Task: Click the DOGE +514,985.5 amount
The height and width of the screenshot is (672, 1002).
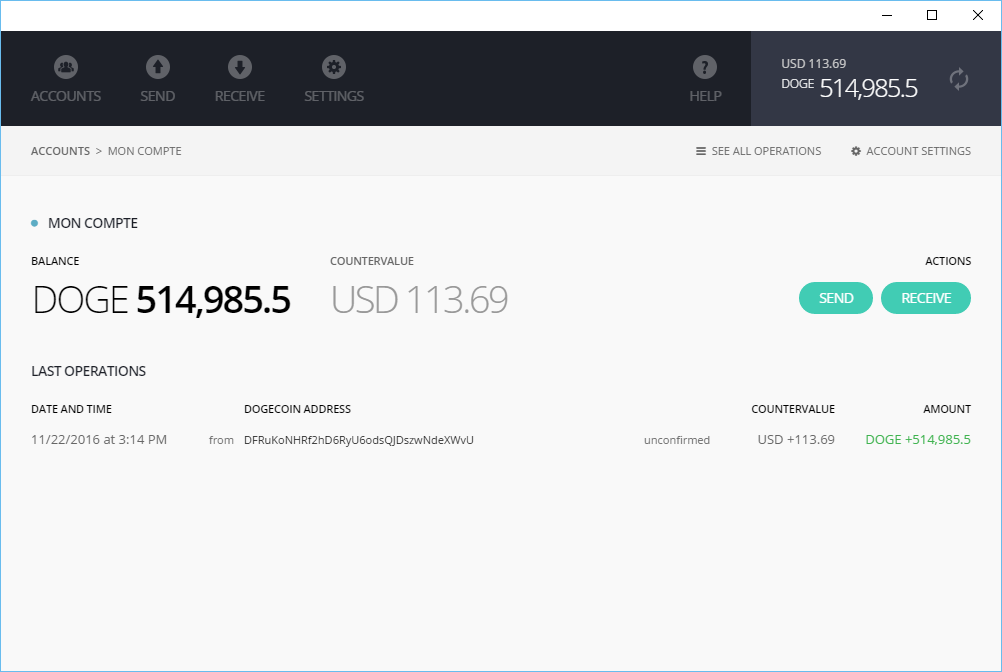Action: (x=918, y=439)
